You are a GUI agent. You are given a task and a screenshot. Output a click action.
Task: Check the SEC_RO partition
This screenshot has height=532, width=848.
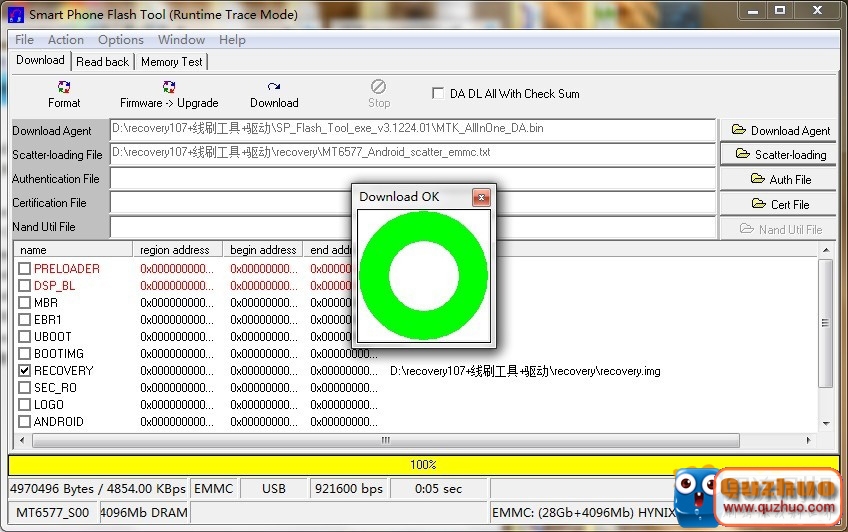[24, 387]
